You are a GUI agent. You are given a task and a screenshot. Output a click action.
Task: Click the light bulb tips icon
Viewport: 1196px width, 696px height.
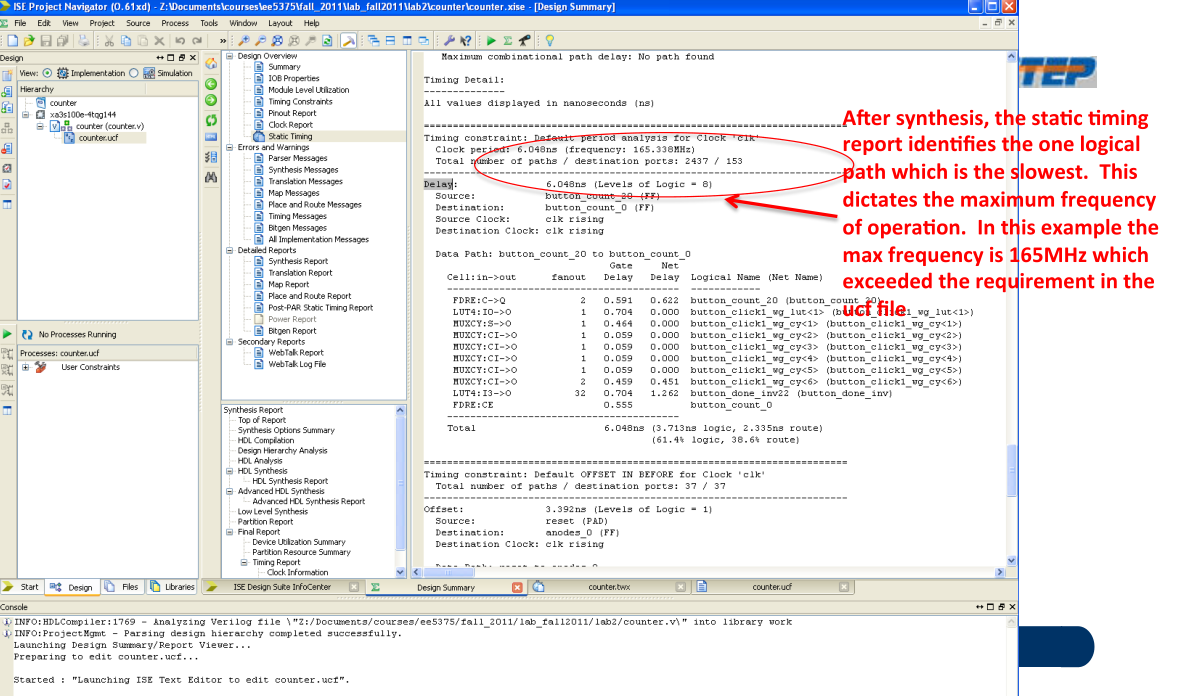pyautogui.click(x=549, y=40)
